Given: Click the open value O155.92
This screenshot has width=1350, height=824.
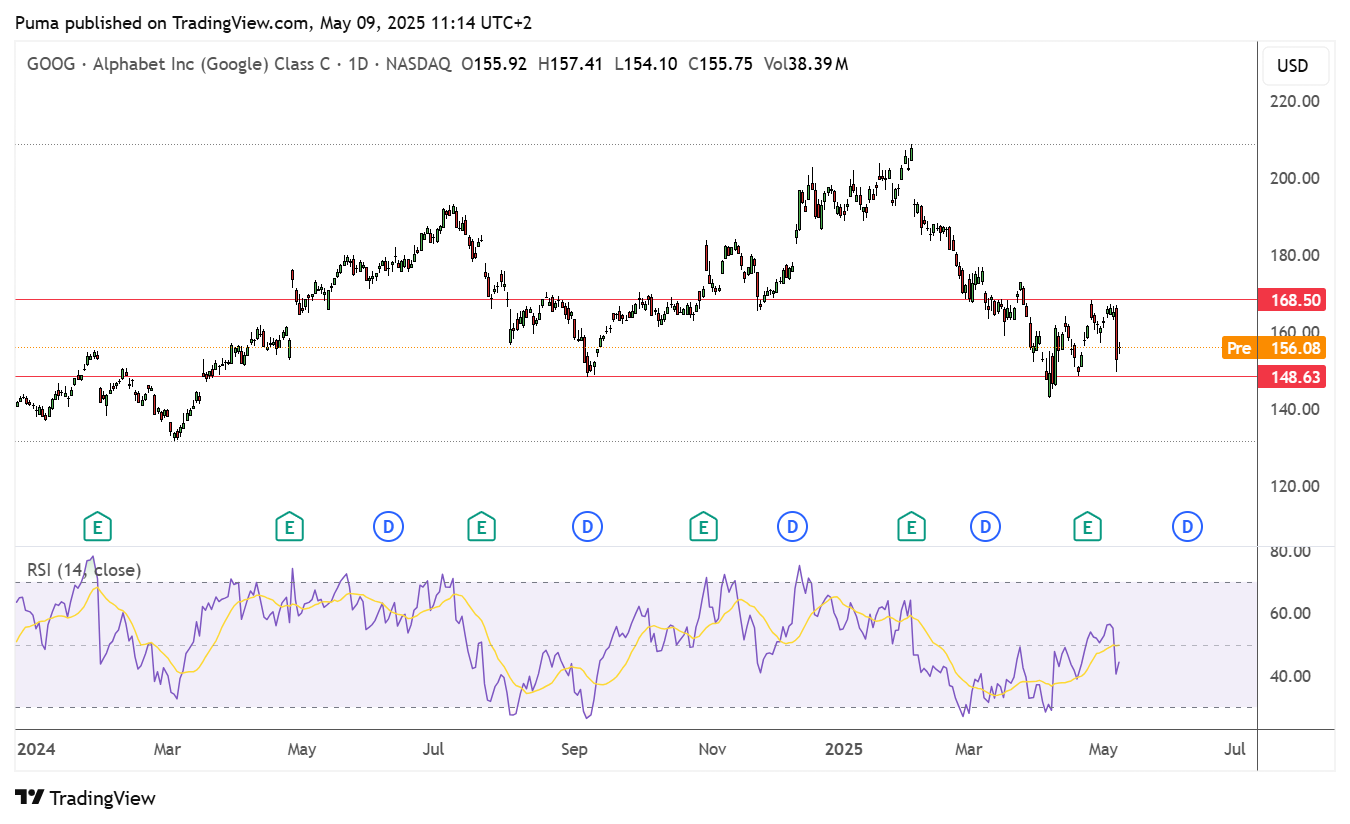Looking at the screenshot, I should [x=494, y=64].
